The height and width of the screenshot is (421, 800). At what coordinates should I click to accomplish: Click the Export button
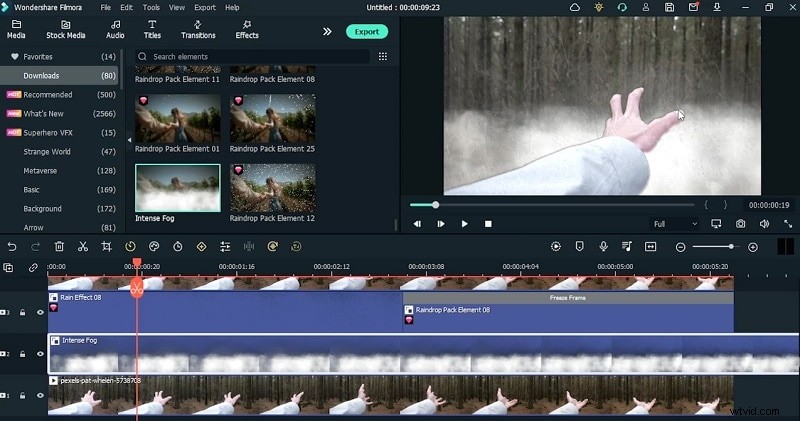tap(366, 31)
